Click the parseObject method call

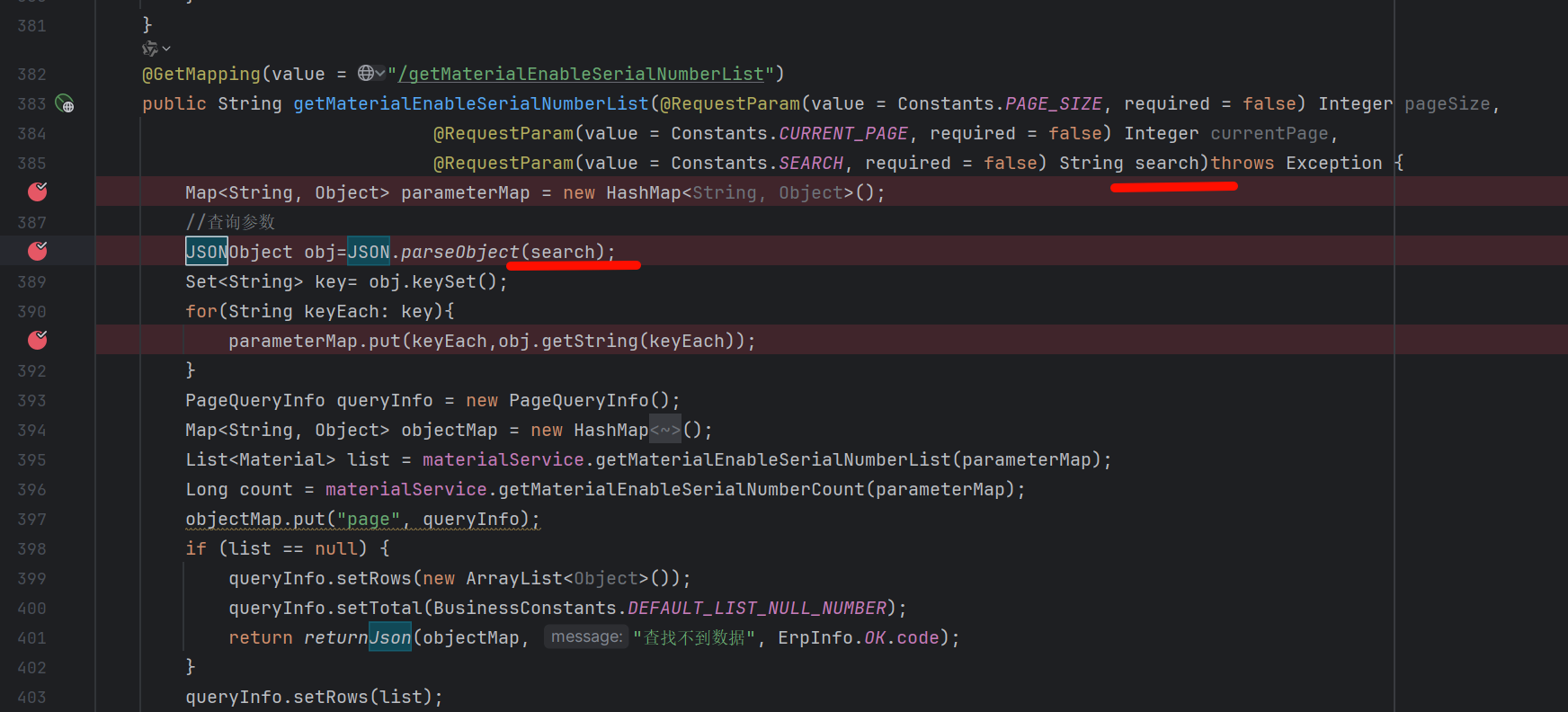pyautogui.click(x=459, y=253)
